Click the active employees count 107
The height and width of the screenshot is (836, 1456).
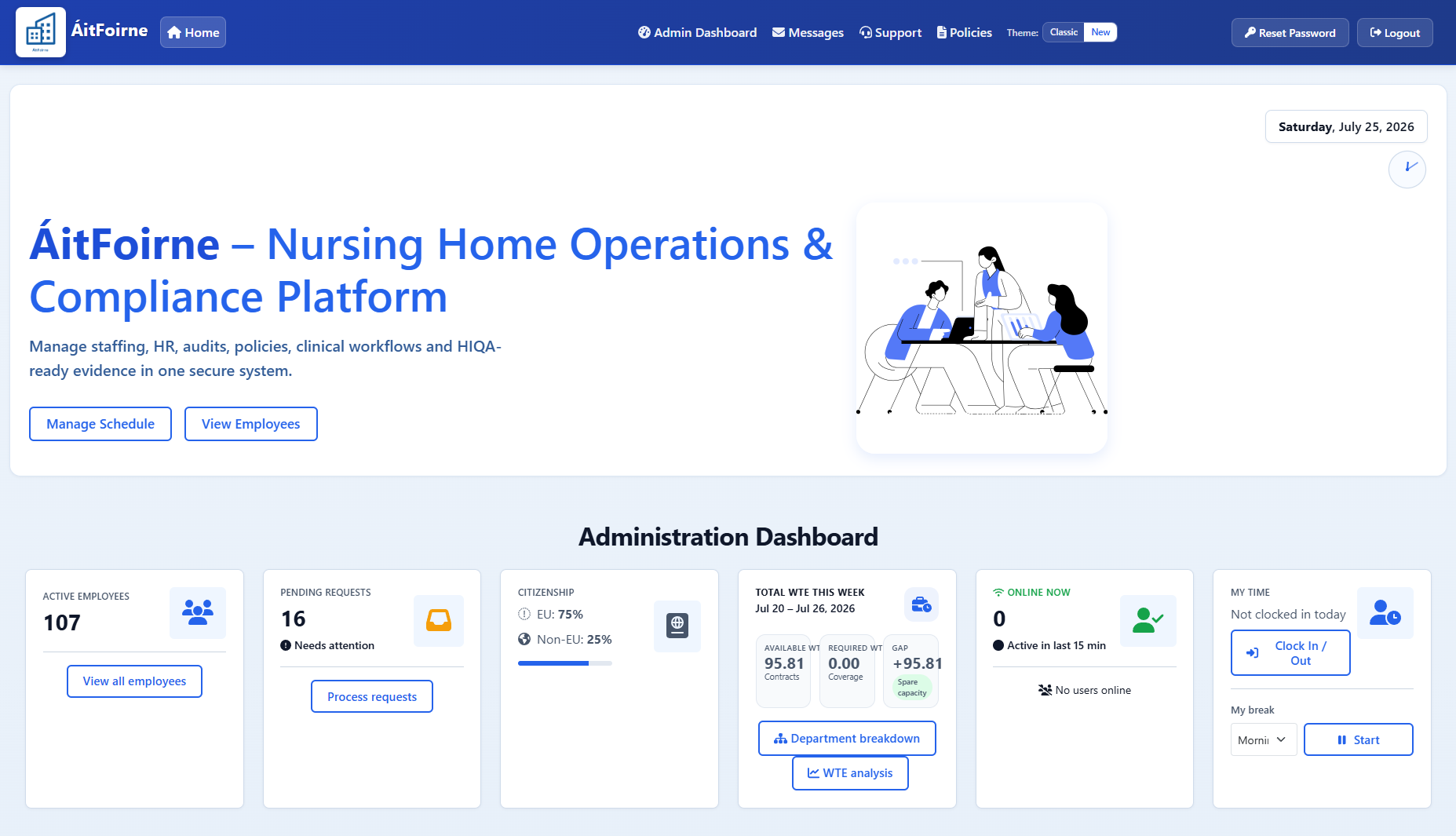(62, 622)
